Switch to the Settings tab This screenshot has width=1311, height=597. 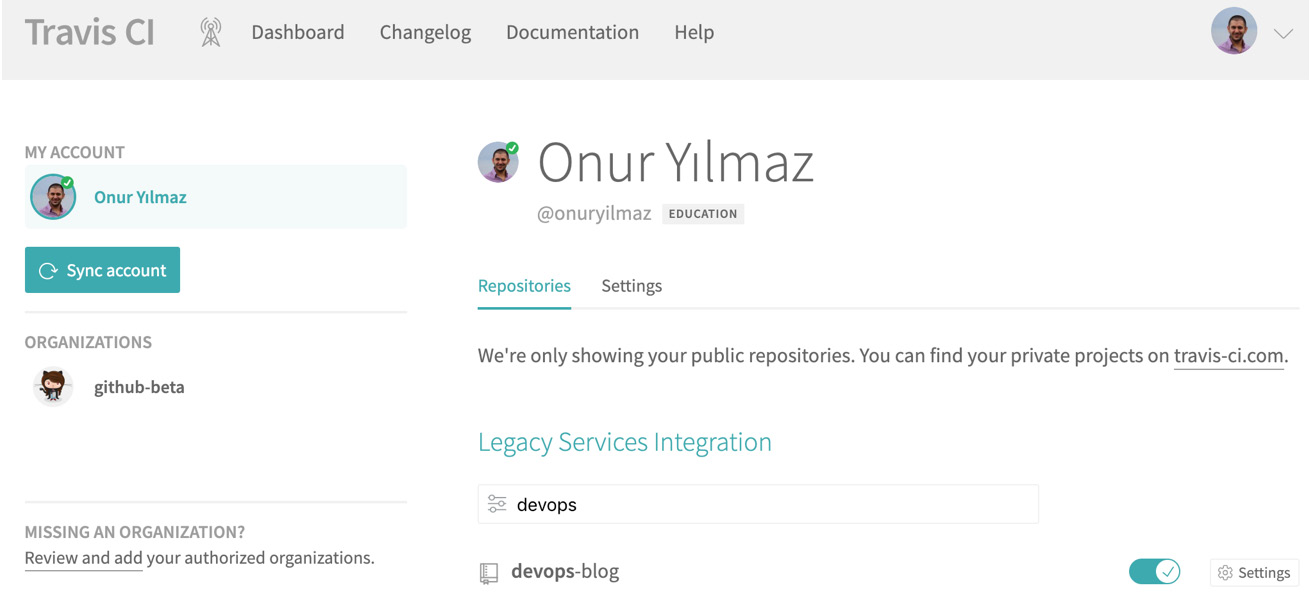631,286
